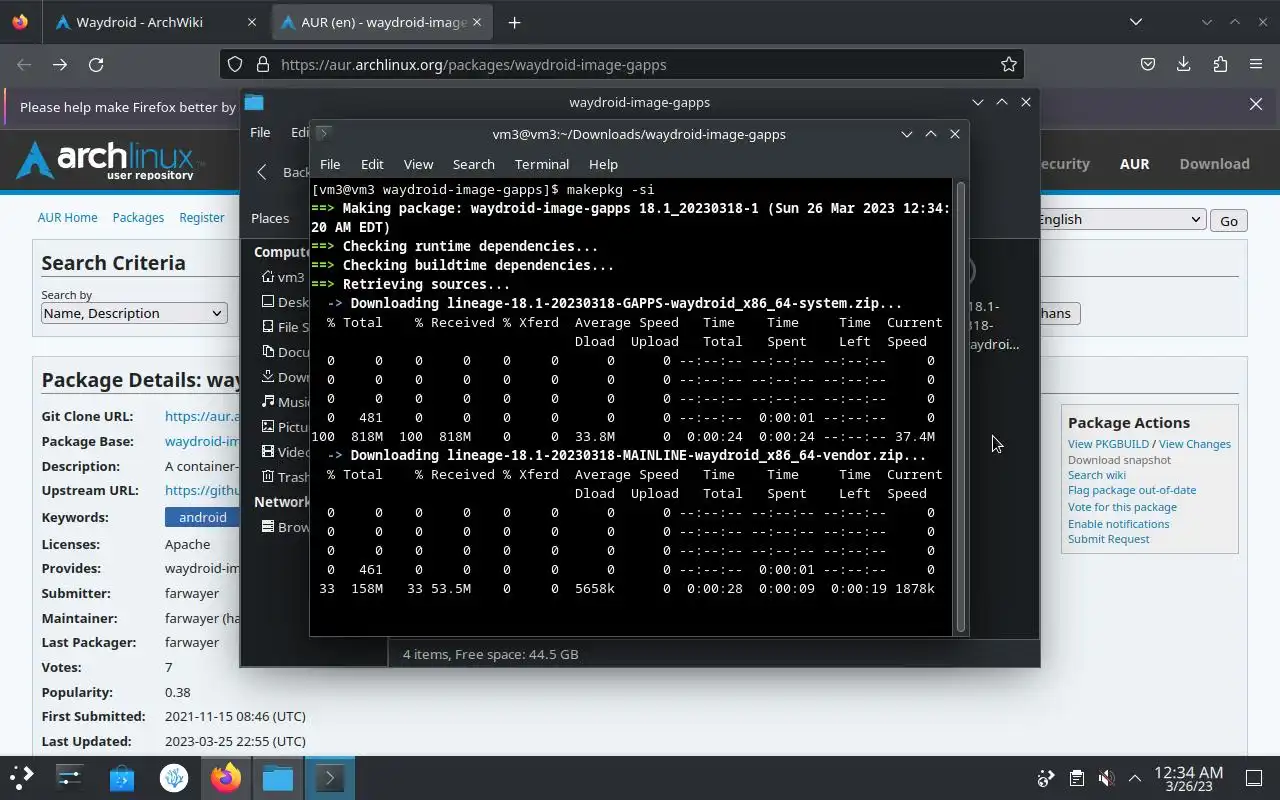This screenshot has height=800, width=1280.
Task: Go forward in Firefox history
Action: pyautogui.click(x=60, y=64)
